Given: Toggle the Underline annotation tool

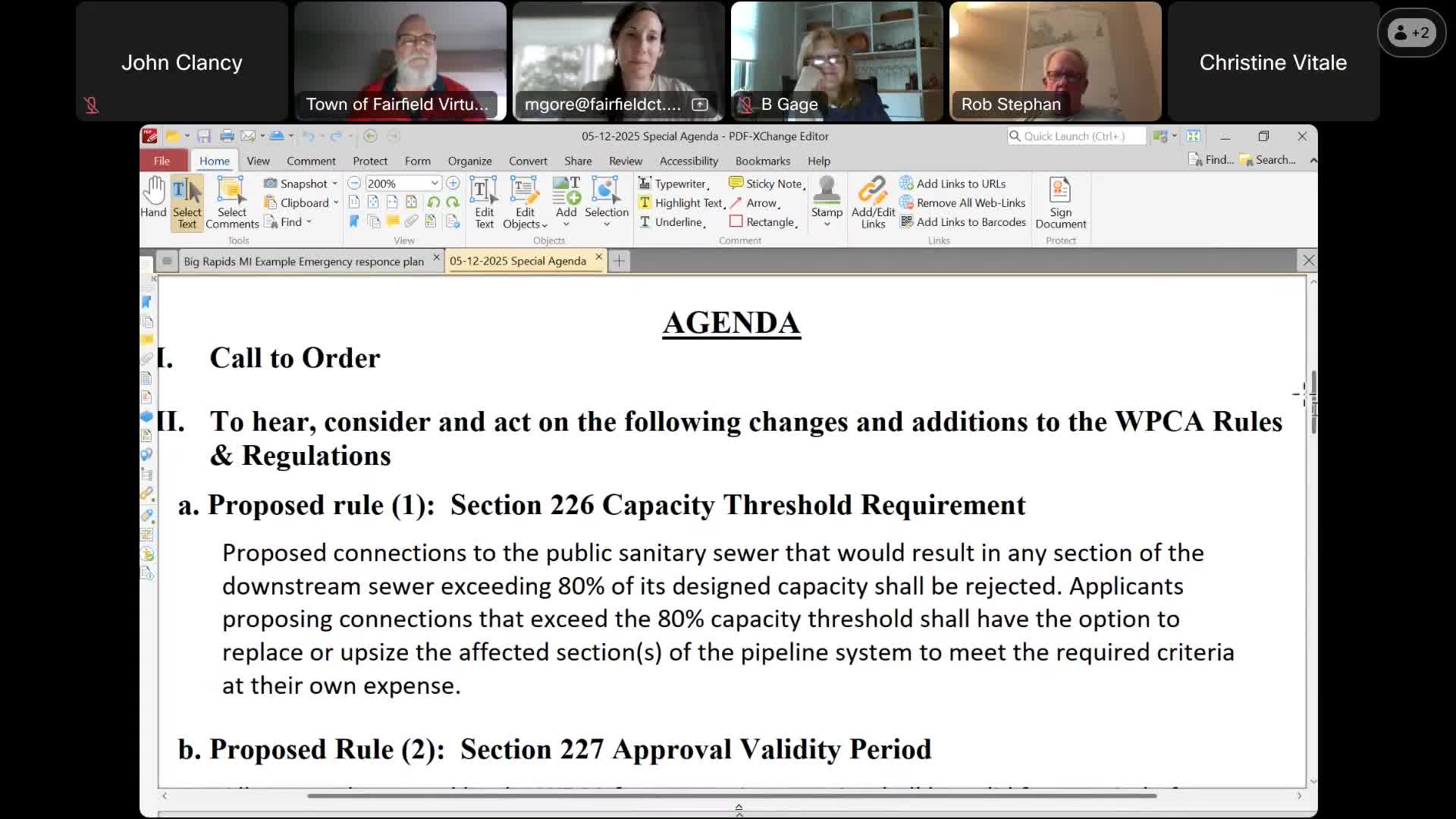Looking at the screenshot, I should click(x=673, y=221).
